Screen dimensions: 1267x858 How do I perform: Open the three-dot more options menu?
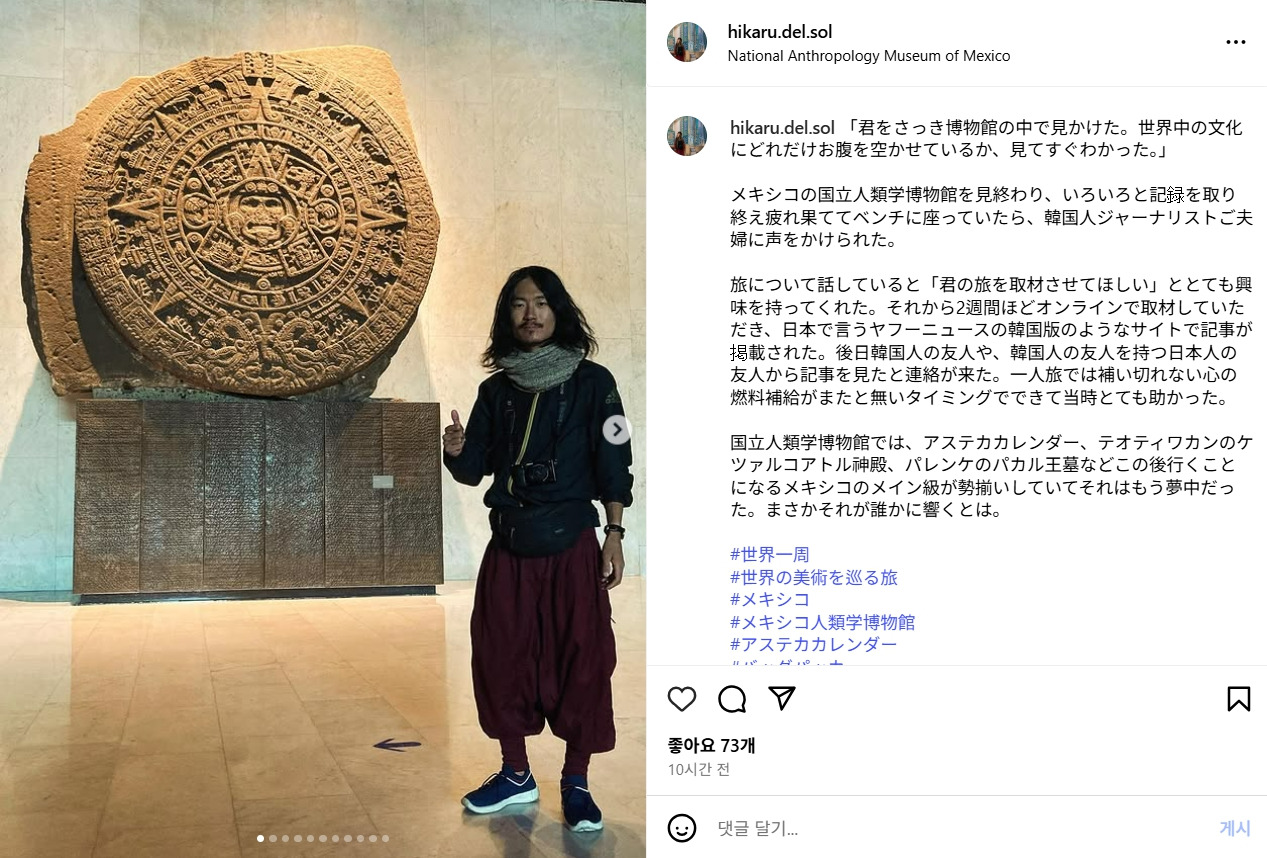pyautogui.click(x=1236, y=42)
